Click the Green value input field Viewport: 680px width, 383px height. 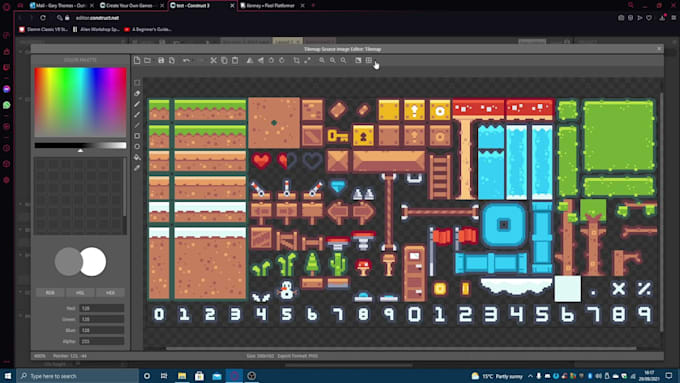(x=102, y=319)
